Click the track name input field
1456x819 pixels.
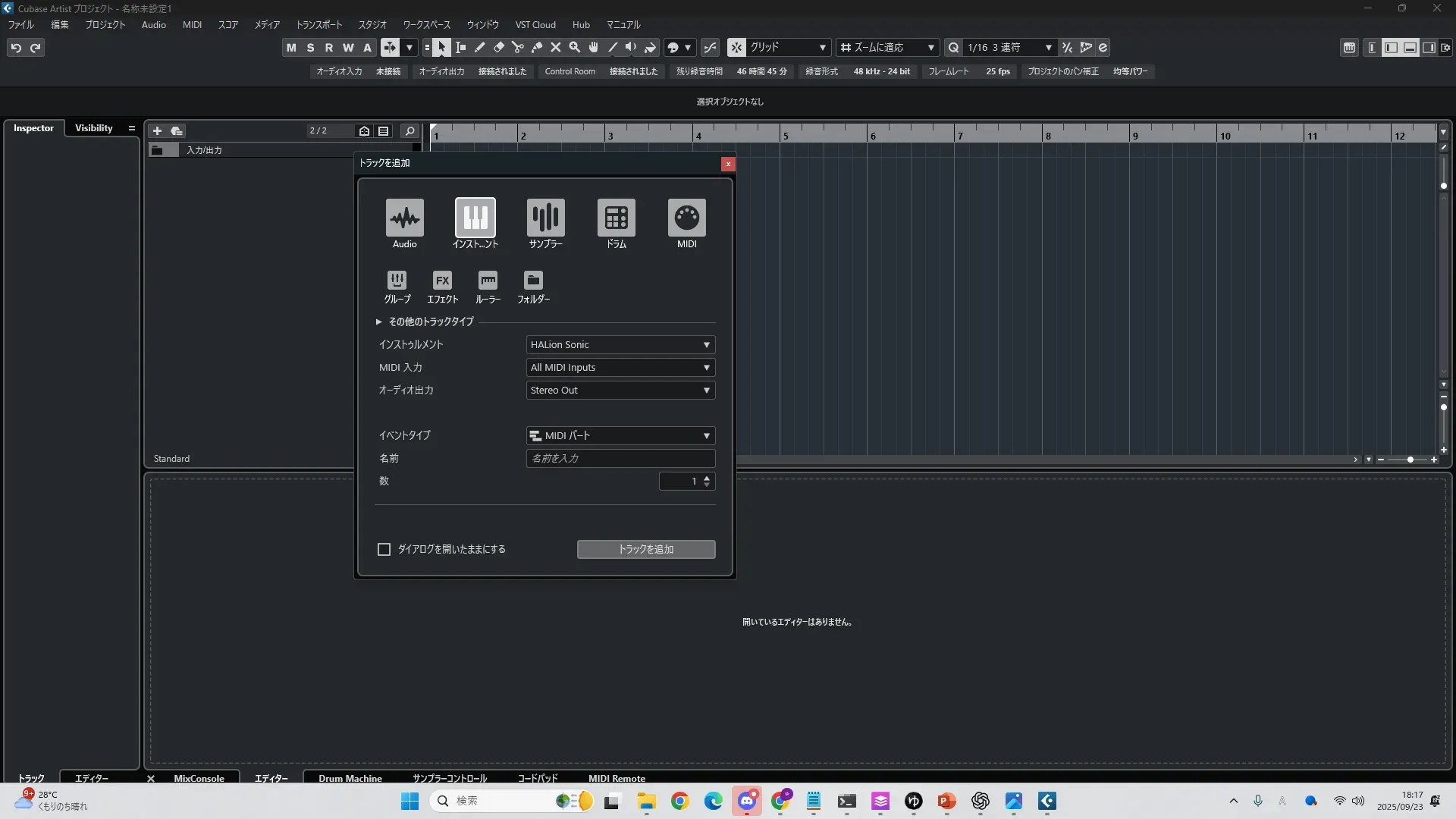click(x=620, y=459)
